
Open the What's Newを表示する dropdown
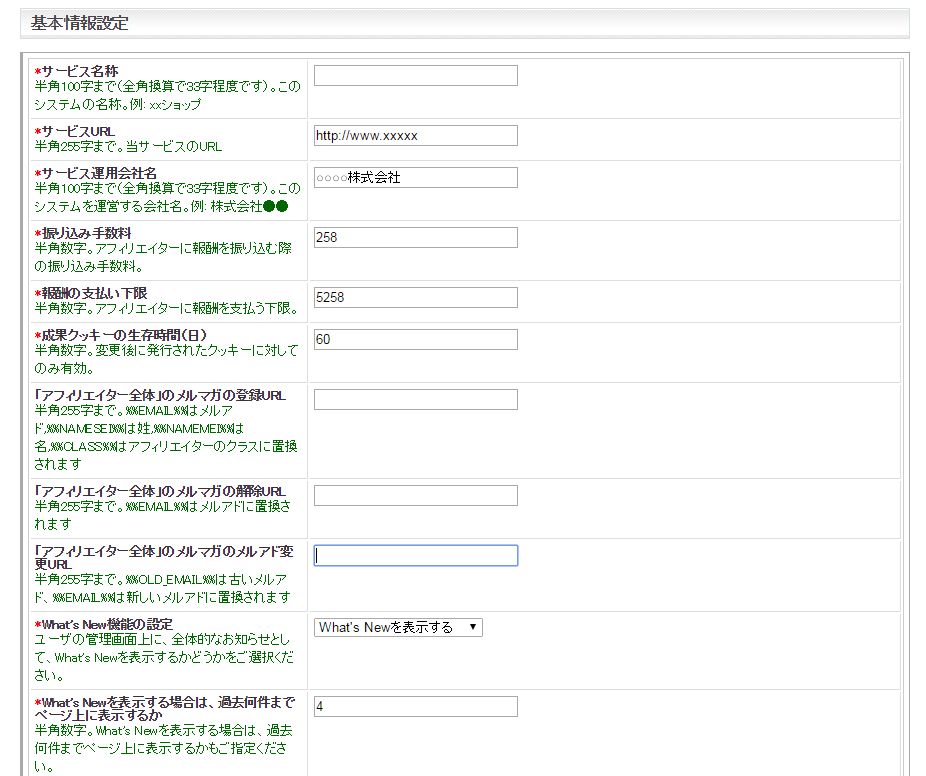tap(398, 627)
